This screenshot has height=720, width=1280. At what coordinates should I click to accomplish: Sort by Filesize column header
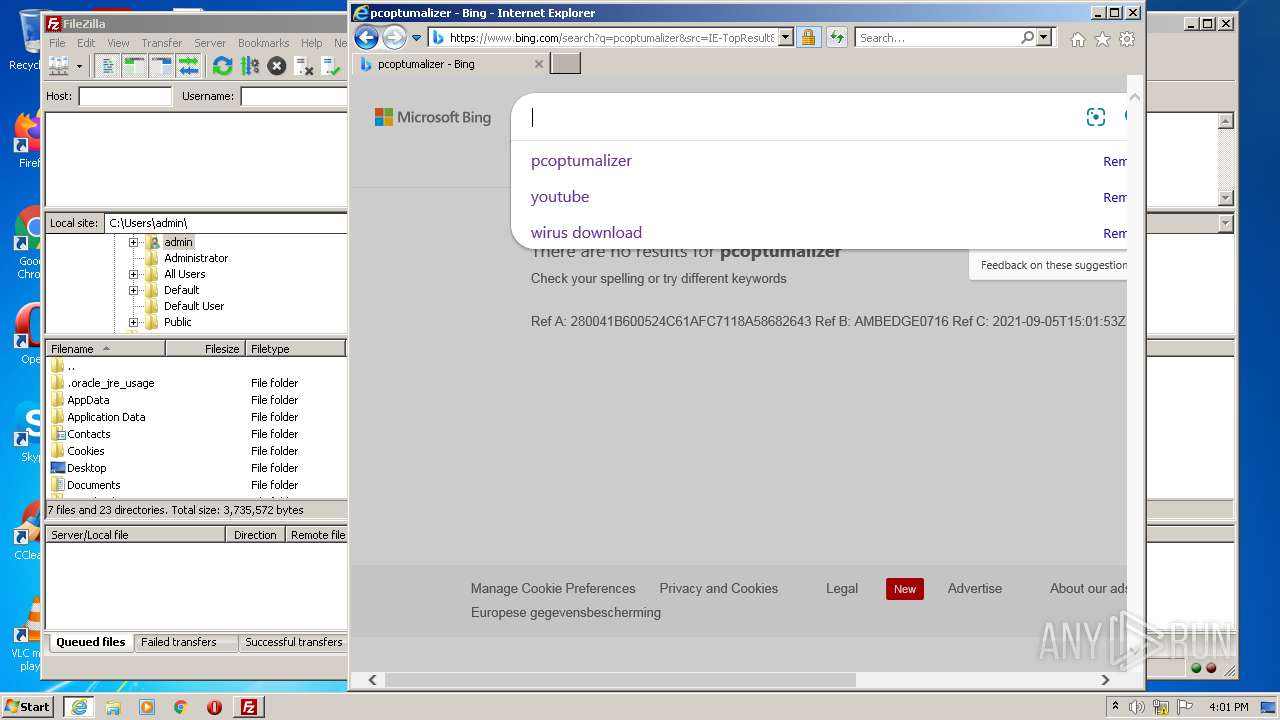point(206,349)
